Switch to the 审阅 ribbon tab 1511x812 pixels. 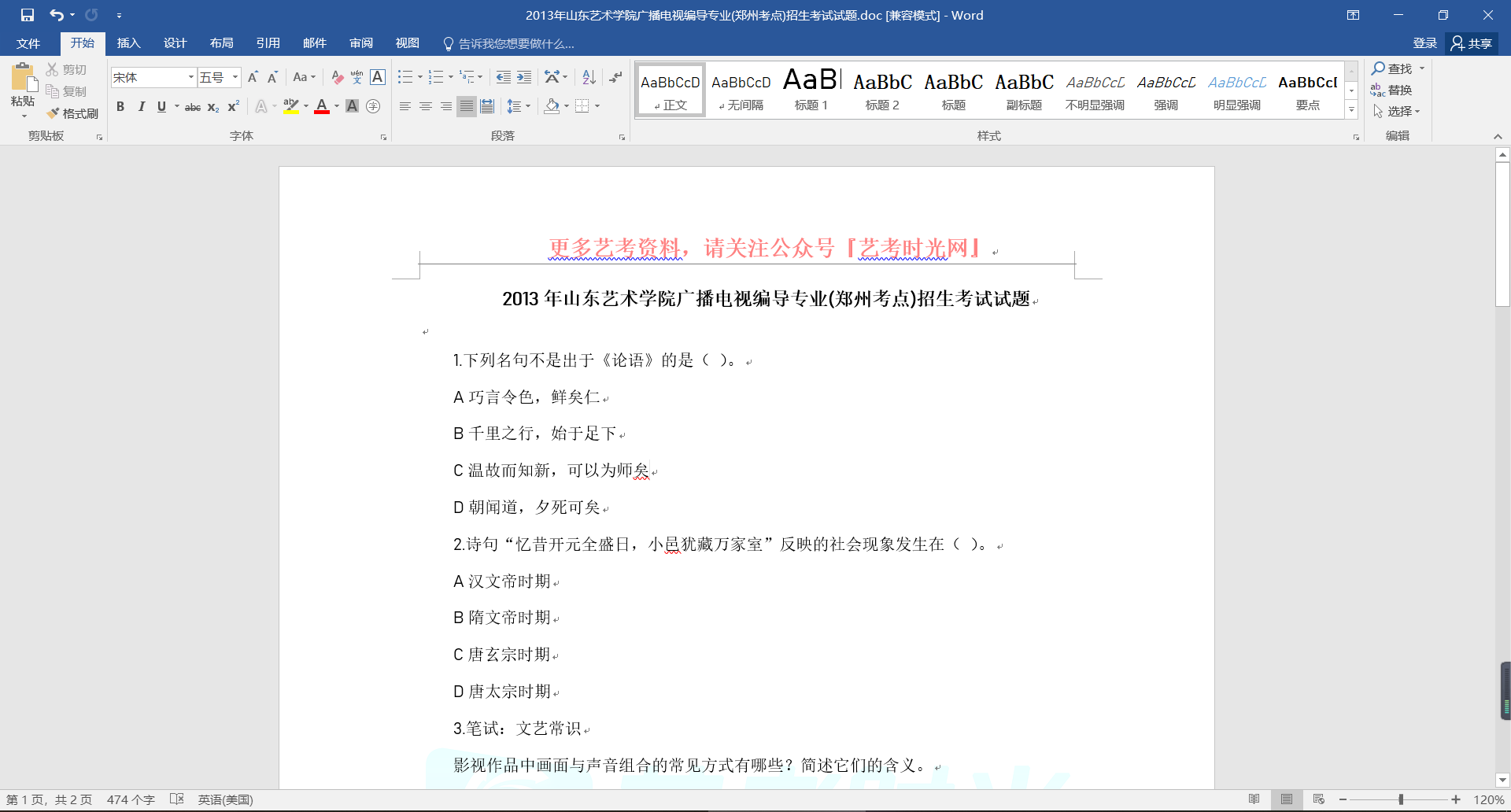click(361, 43)
